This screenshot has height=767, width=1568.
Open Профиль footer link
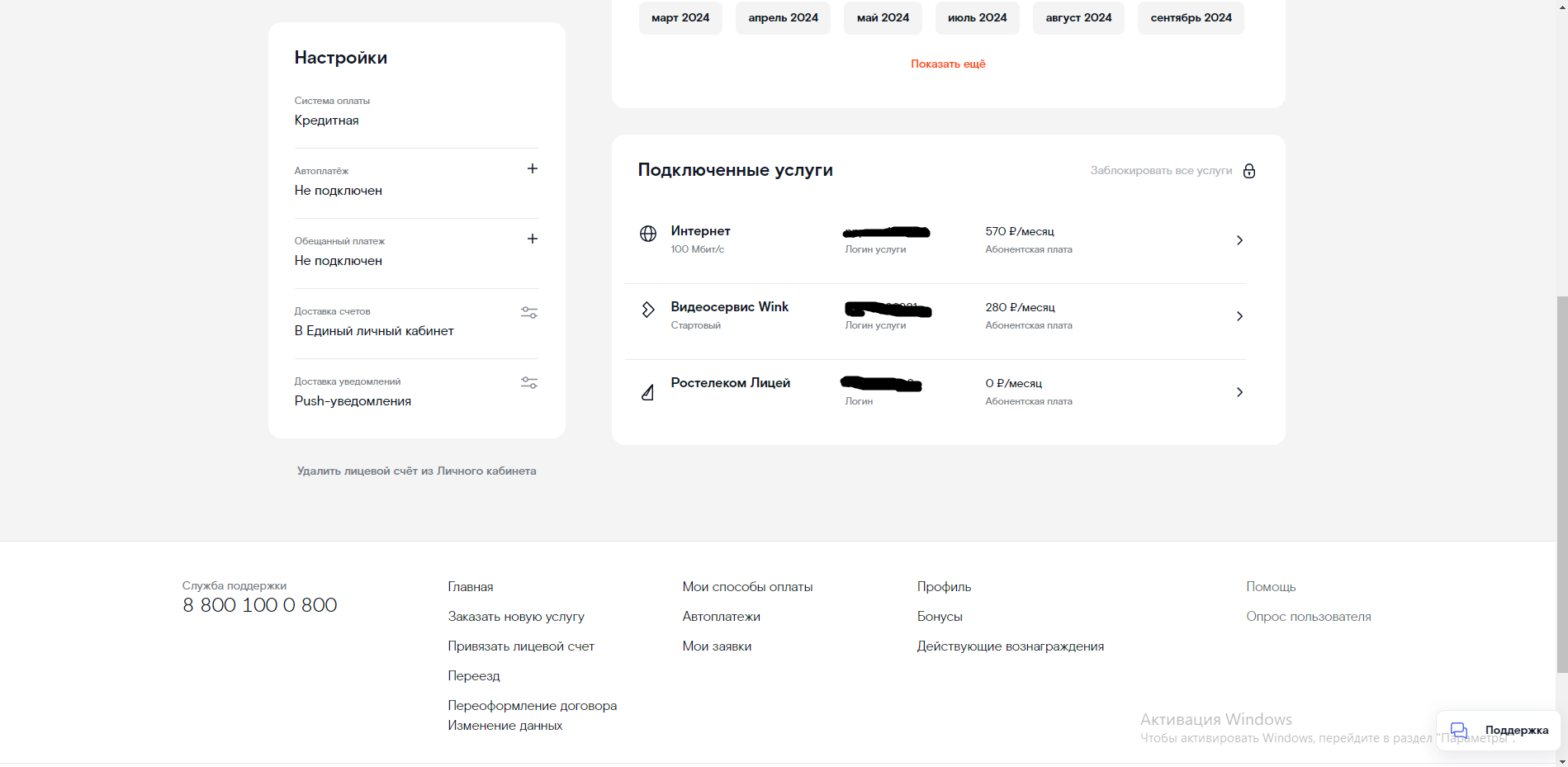click(944, 587)
